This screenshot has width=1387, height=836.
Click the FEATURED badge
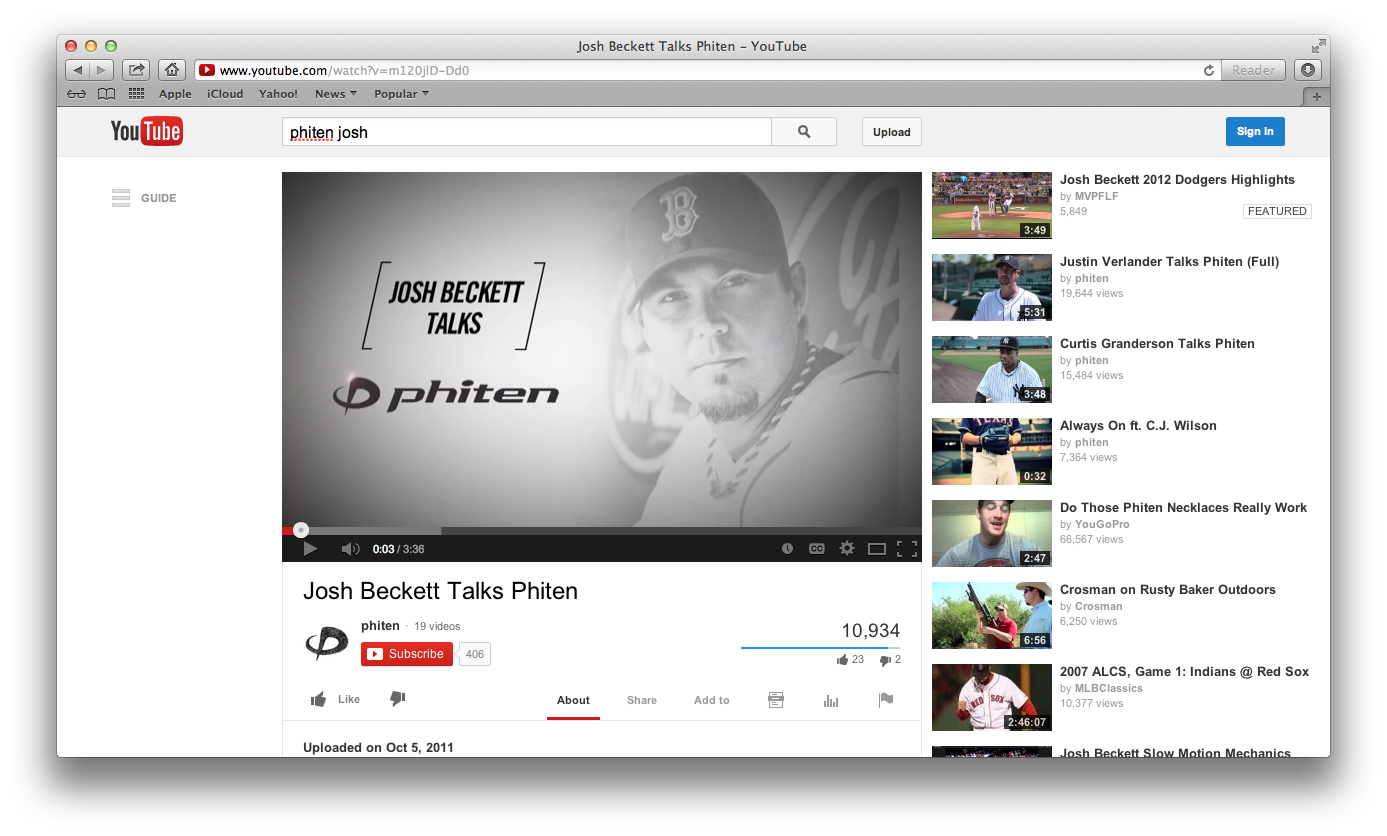(x=1277, y=211)
